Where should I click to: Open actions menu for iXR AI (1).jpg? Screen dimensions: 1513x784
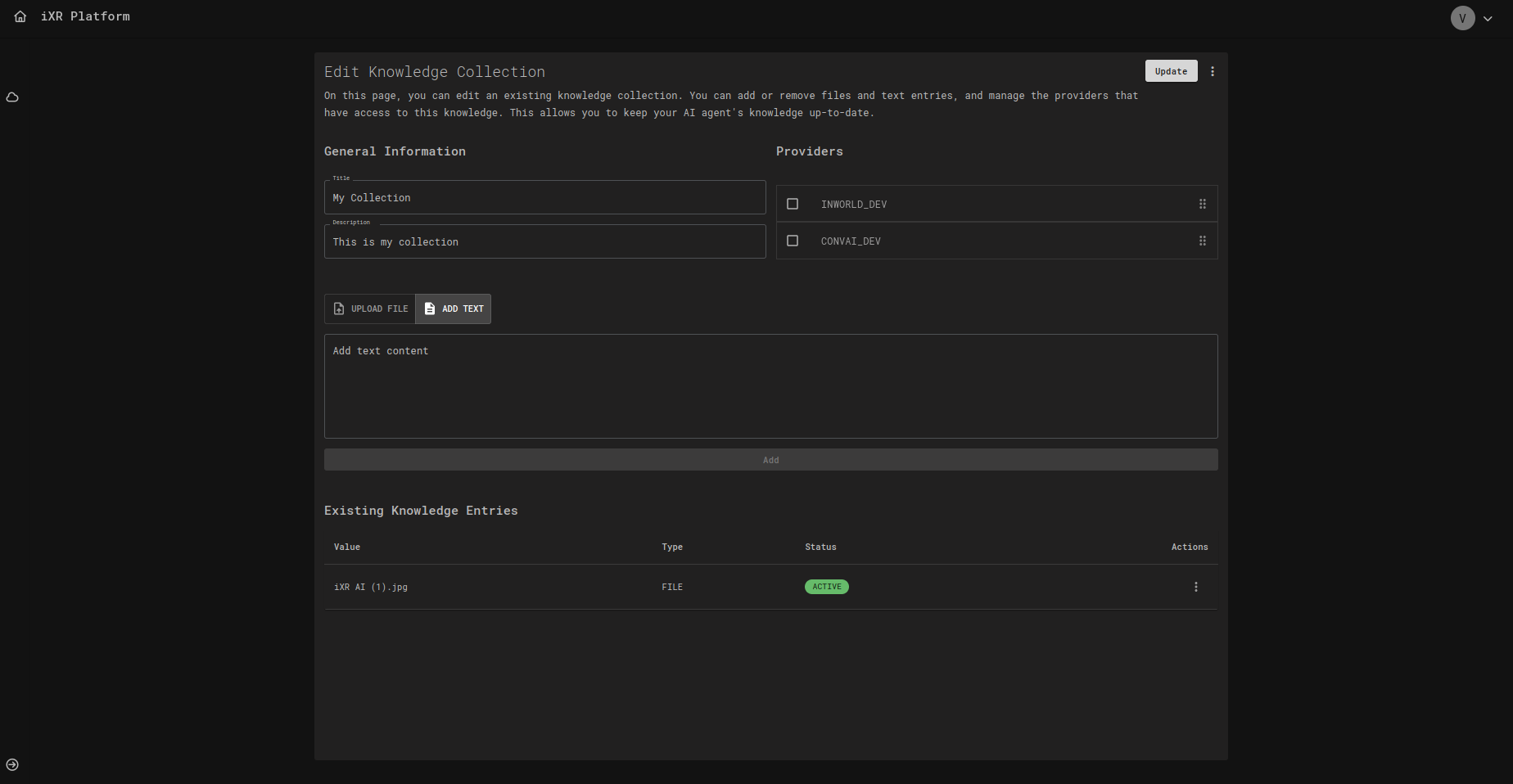pyautogui.click(x=1196, y=587)
